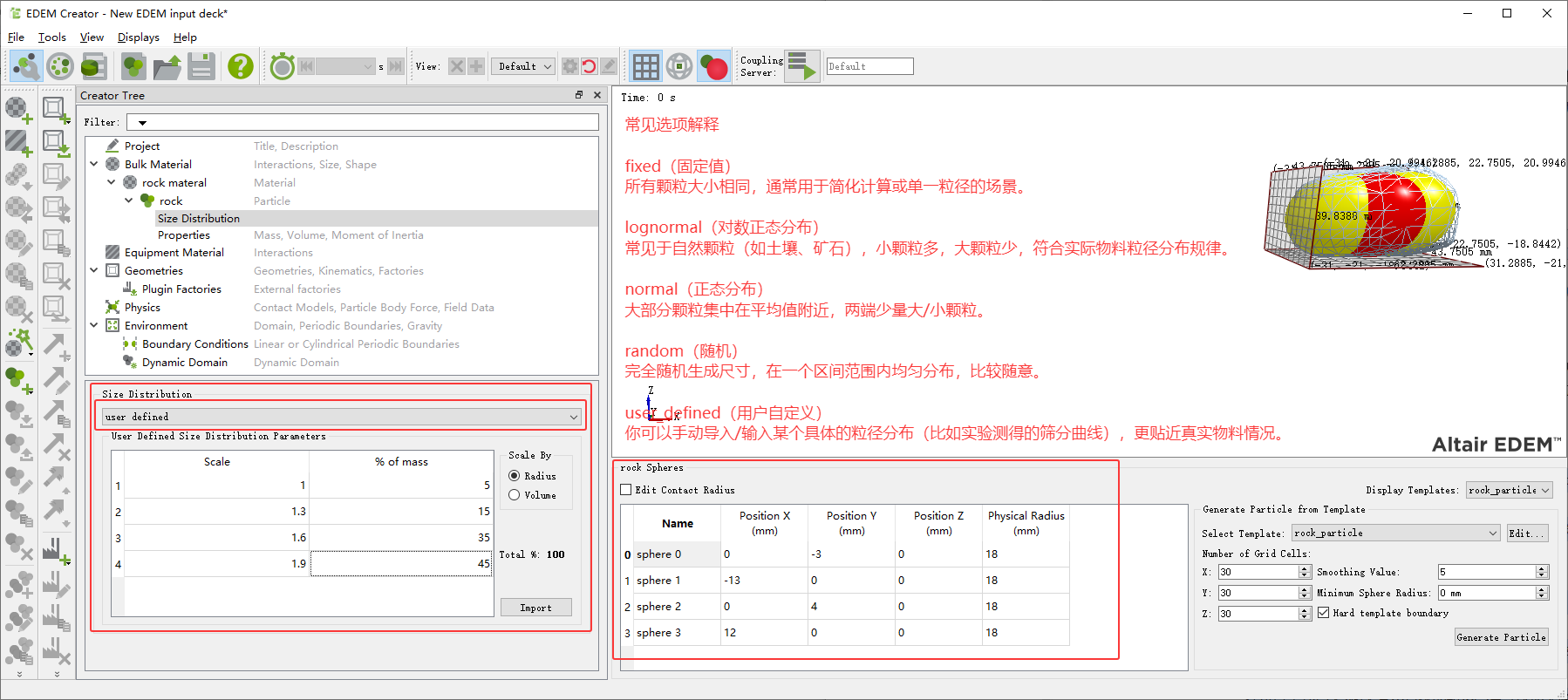Toggle the grid display icon
Screen dimensions: 1568x700
point(645,66)
